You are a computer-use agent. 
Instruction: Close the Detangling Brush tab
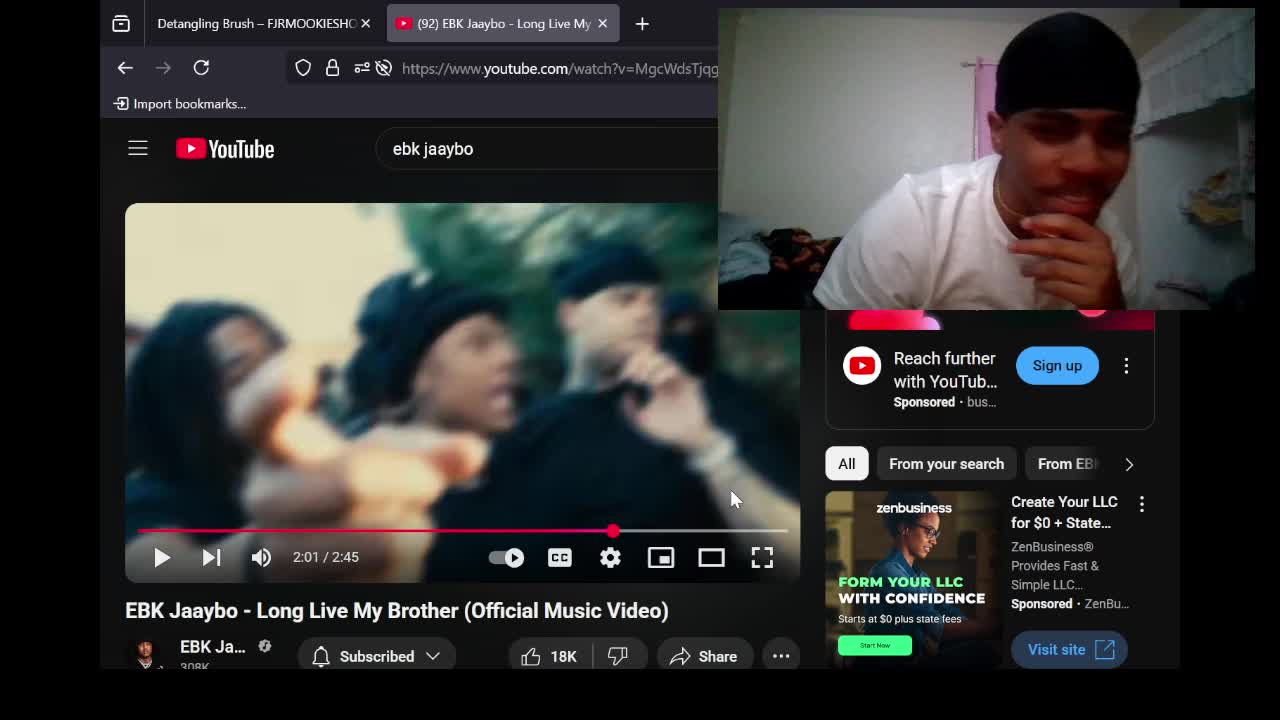365,23
